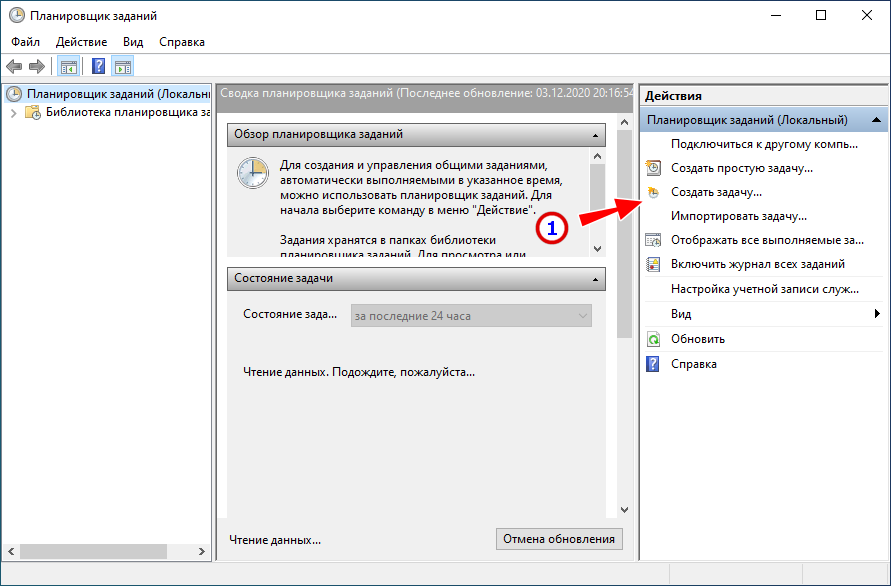The height and width of the screenshot is (586, 891).
Task: Toggle the console tree pane icon
Action: [68, 67]
